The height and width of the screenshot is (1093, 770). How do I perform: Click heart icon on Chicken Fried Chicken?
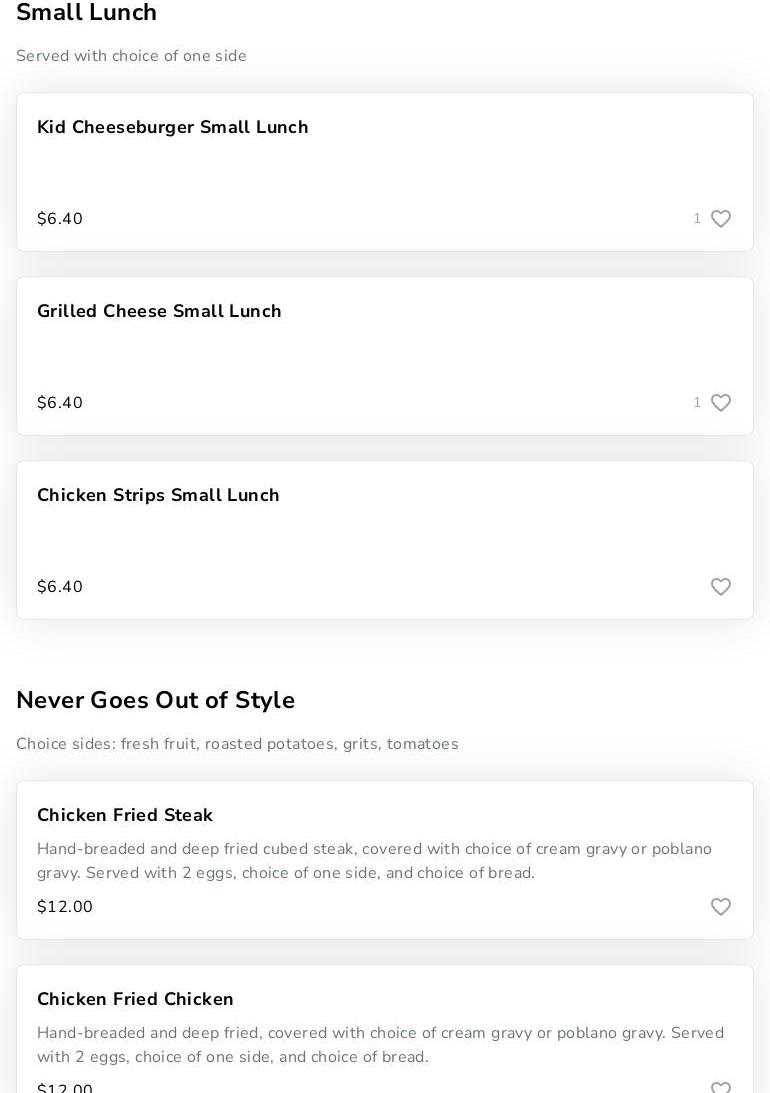click(x=720, y=1088)
